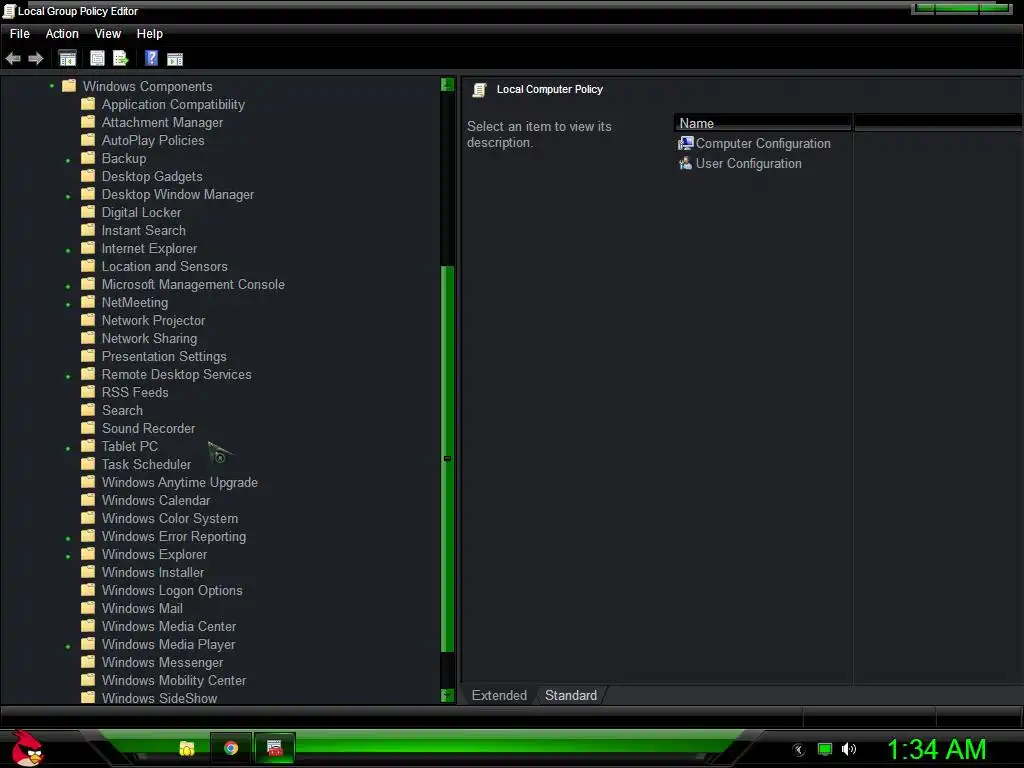The width and height of the screenshot is (1024, 768).
Task: Expand the Desktop Window Manager node
Action: [x=68, y=196]
